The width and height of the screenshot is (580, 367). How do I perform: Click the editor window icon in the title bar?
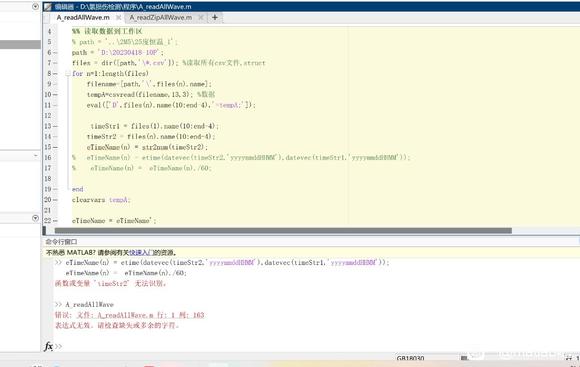(x=48, y=7)
